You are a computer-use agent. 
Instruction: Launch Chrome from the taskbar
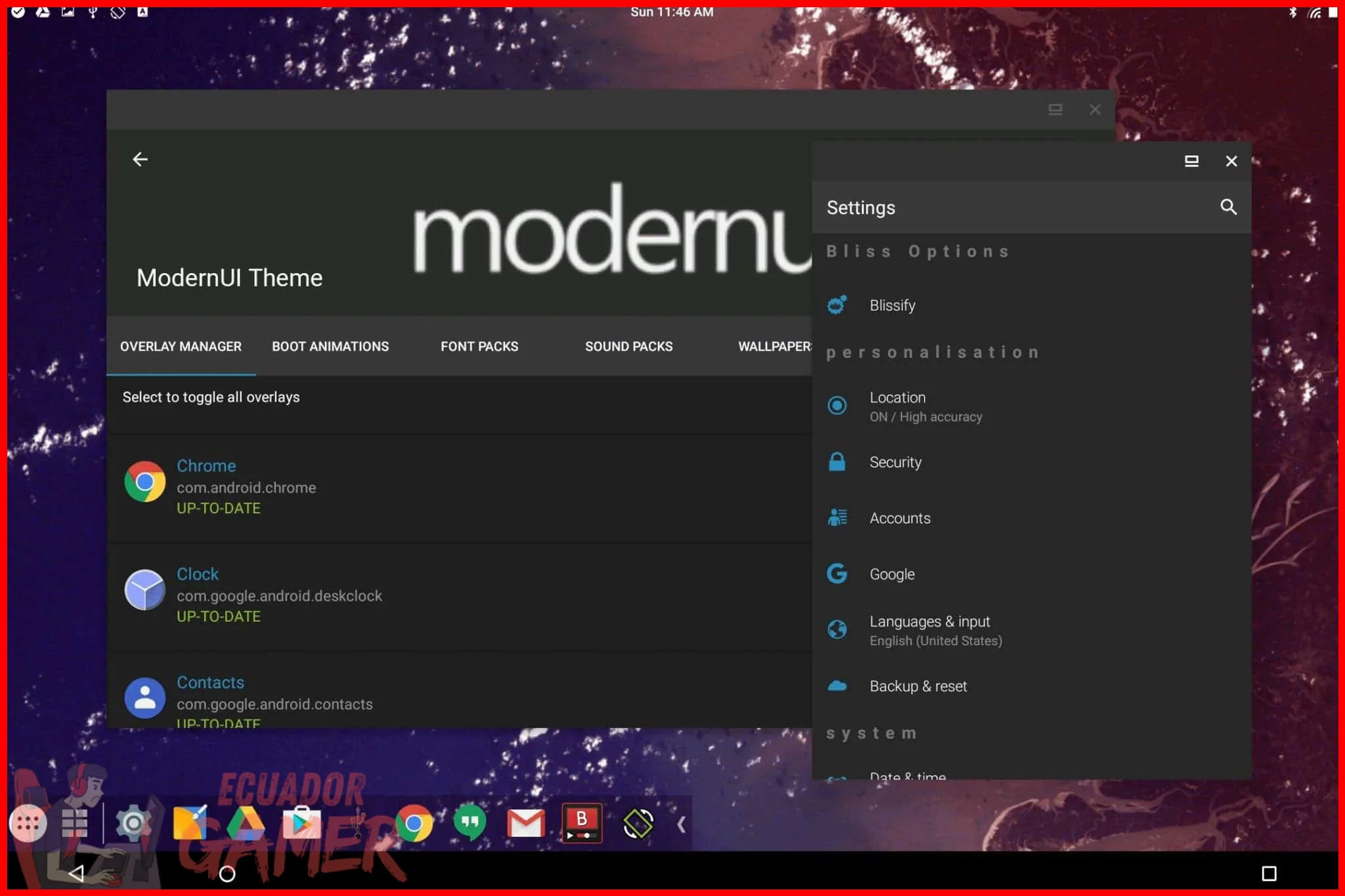click(414, 823)
